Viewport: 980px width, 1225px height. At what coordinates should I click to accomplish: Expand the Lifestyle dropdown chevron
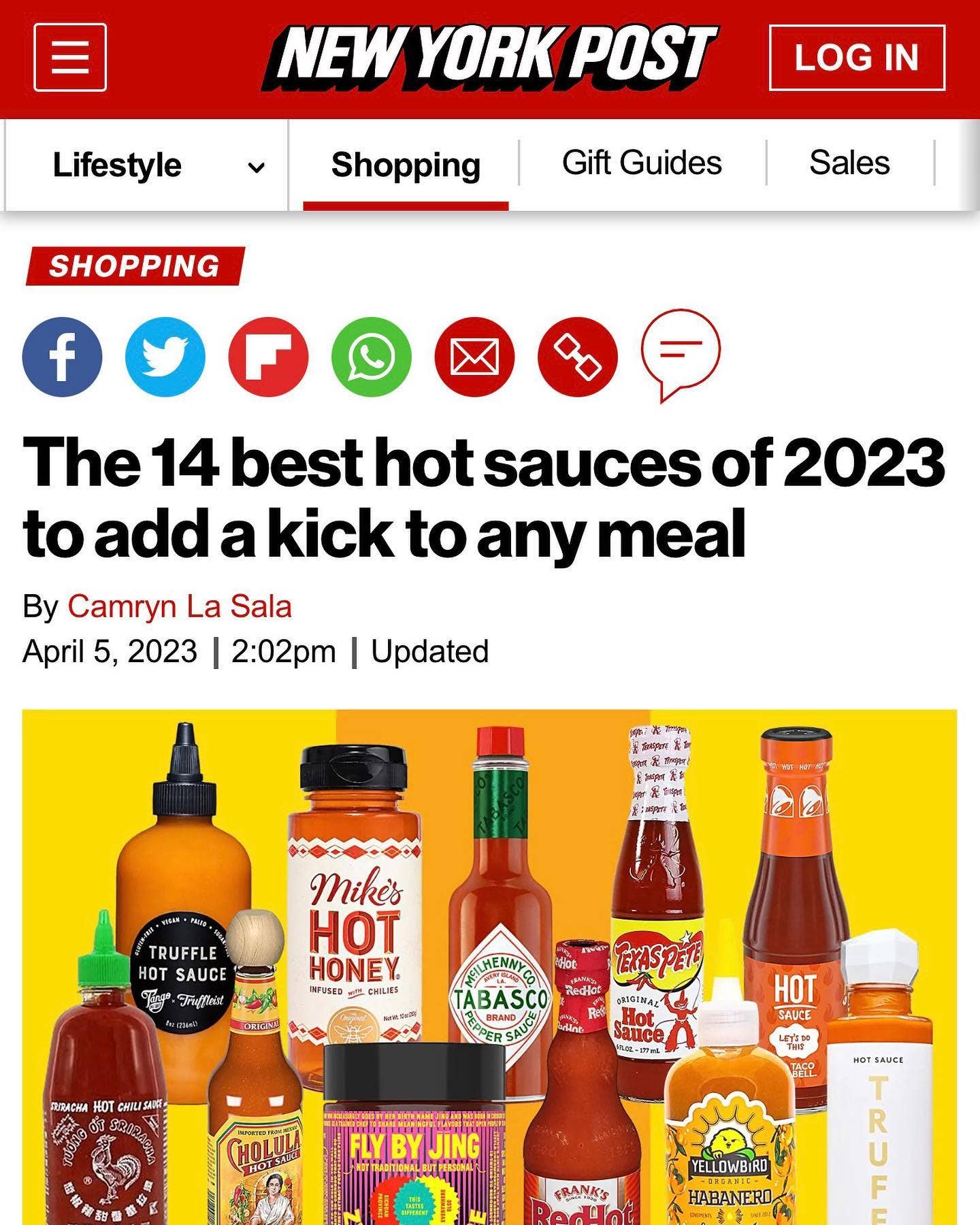(x=256, y=167)
